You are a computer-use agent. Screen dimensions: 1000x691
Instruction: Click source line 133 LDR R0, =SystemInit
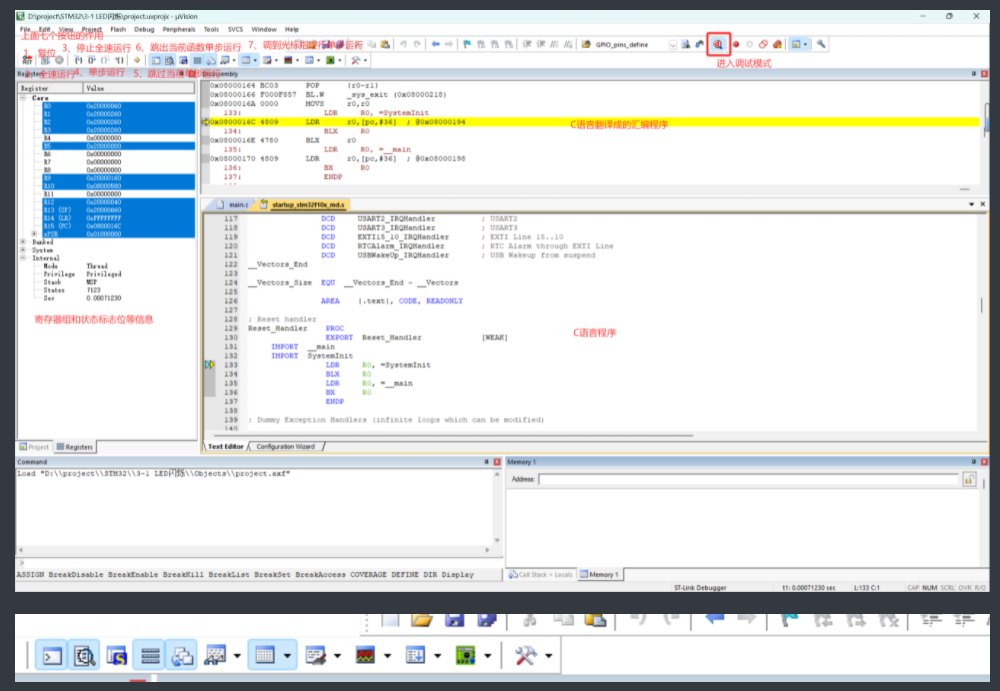378,365
